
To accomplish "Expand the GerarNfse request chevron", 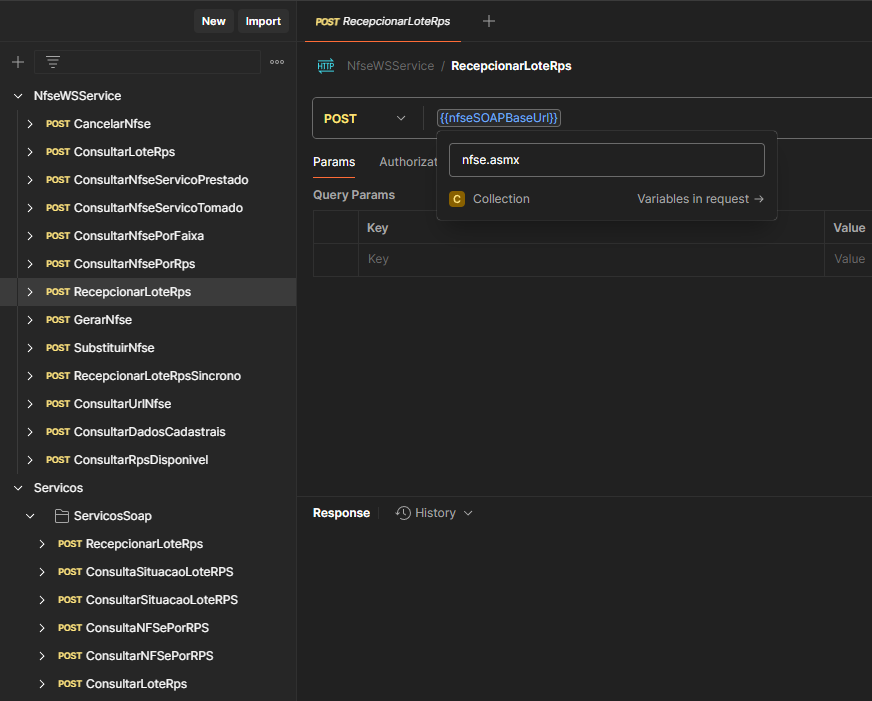I will [30, 320].
